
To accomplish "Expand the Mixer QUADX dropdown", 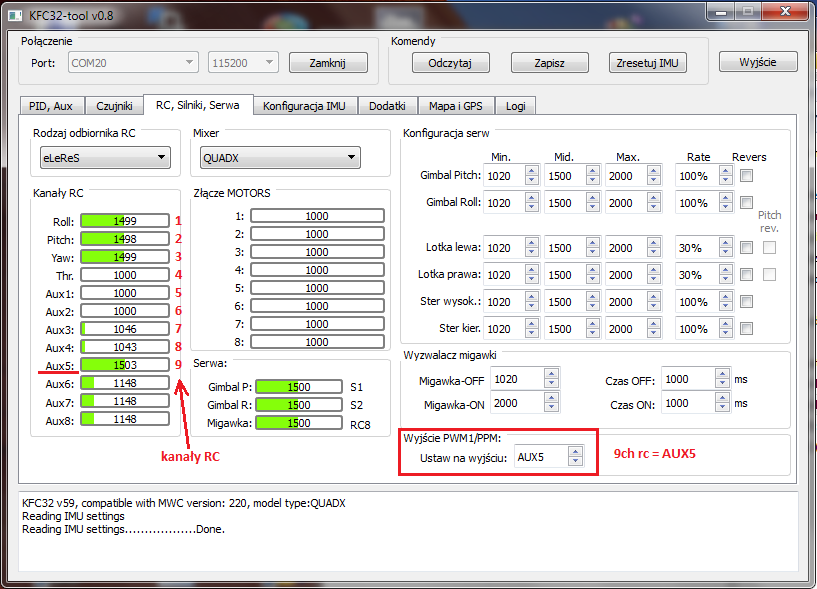I will tap(279, 157).
